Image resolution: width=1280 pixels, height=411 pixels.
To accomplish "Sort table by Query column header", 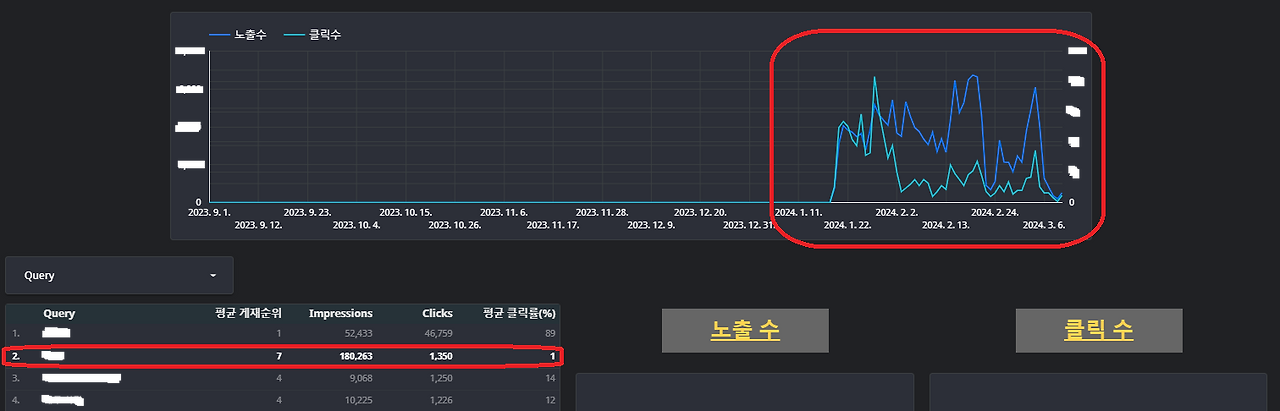I will tap(59, 313).
